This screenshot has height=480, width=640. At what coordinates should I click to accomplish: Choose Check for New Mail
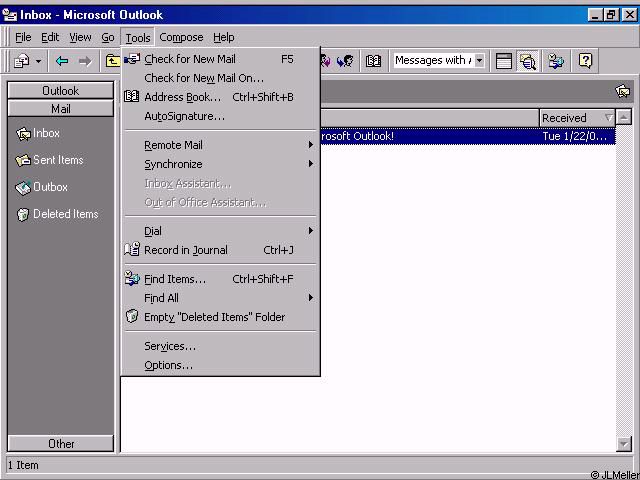[220, 59]
